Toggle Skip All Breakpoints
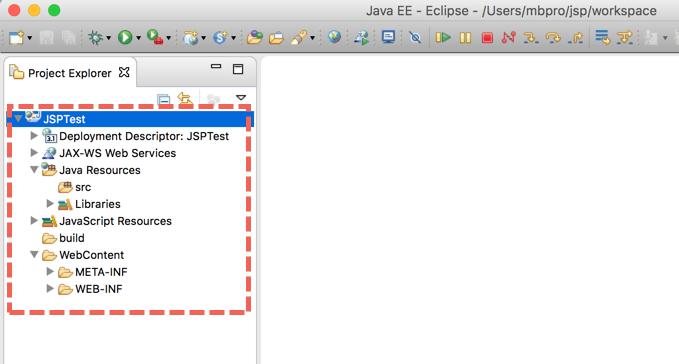 tap(415, 38)
